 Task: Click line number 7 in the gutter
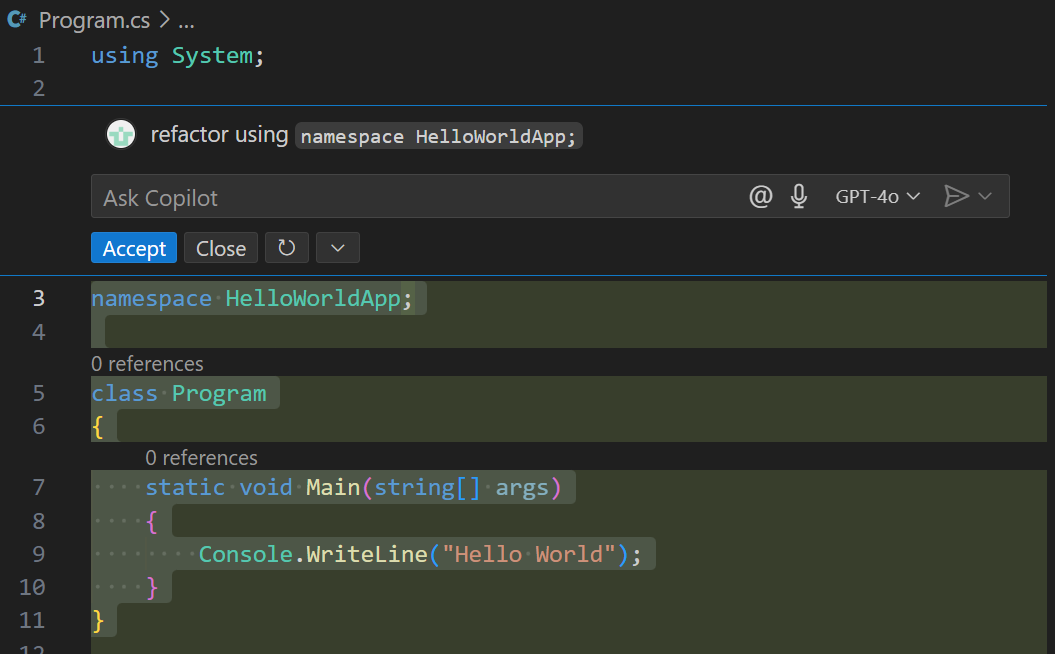(x=39, y=487)
